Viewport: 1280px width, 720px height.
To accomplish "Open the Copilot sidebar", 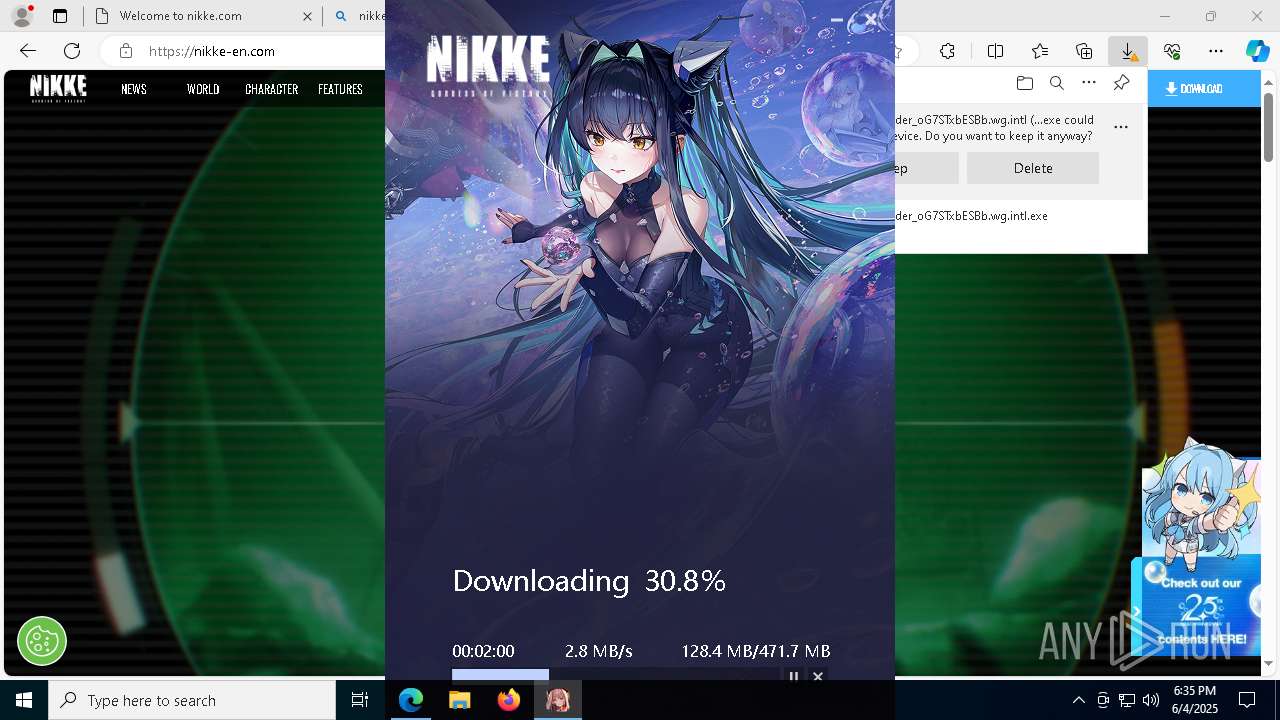I will (x=1257, y=51).
